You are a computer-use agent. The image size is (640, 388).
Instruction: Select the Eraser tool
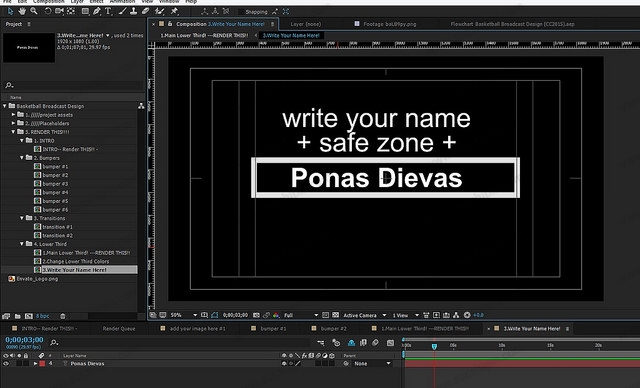coord(145,11)
